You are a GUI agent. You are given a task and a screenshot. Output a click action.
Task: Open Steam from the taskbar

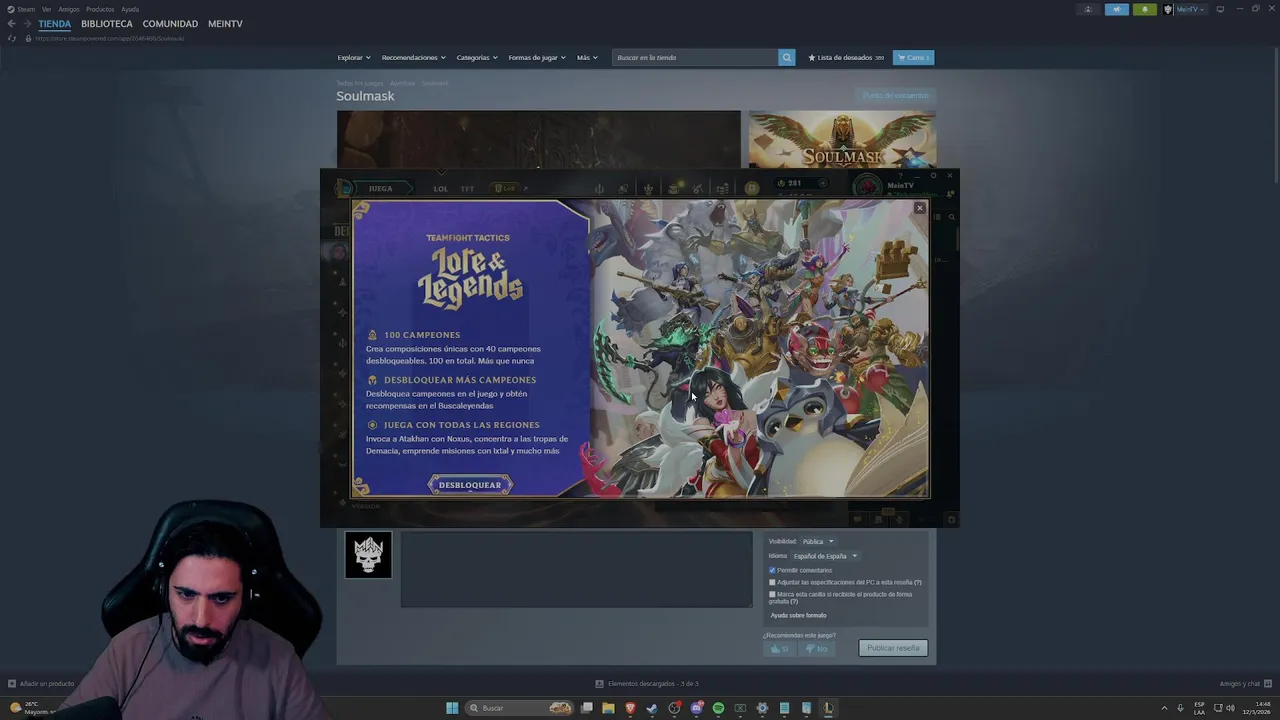(652, 708)
